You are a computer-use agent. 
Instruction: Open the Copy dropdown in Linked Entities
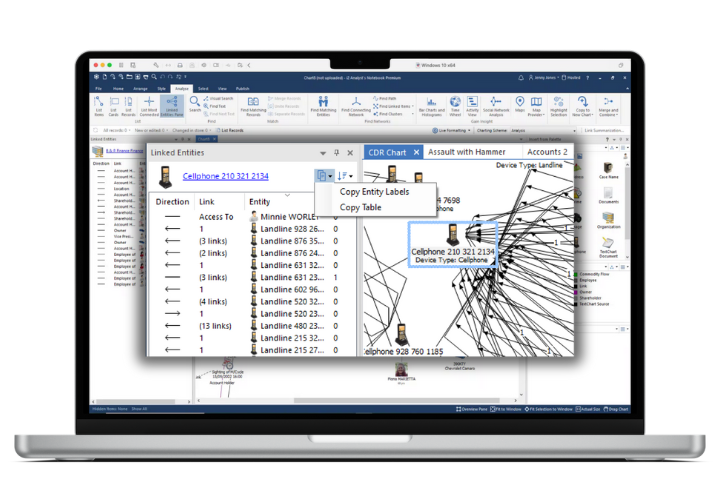click(324, 176)
